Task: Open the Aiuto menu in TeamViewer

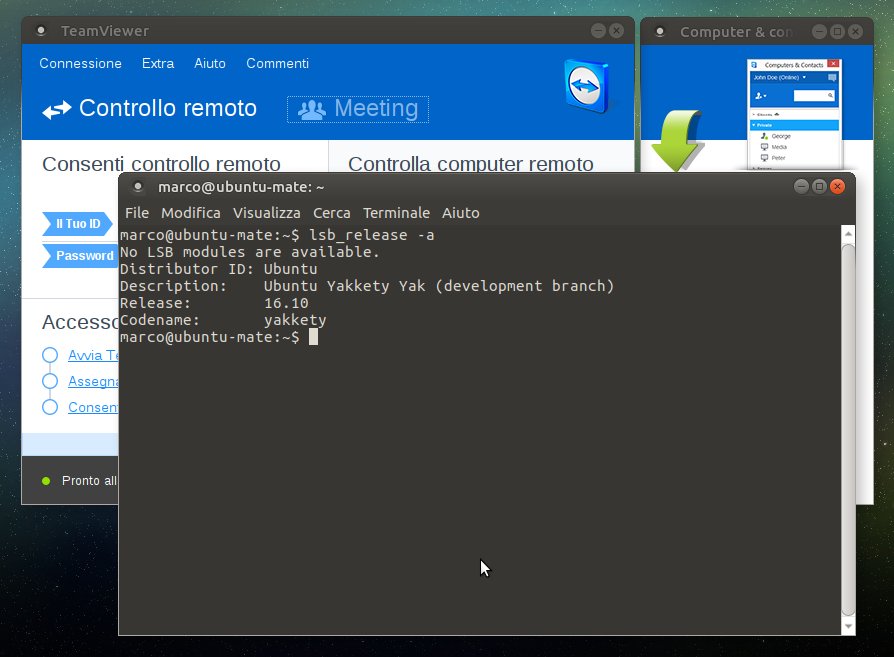Action: pos(210,63)
